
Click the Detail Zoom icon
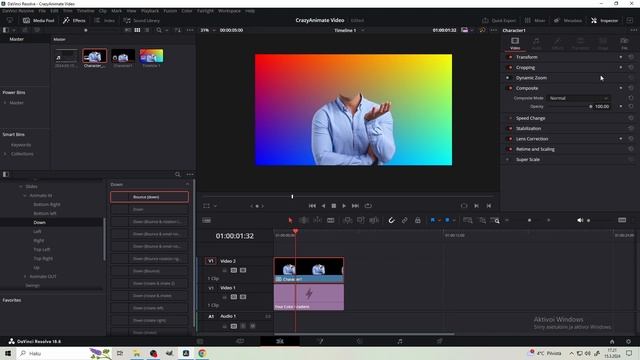(x=482, y=220)
